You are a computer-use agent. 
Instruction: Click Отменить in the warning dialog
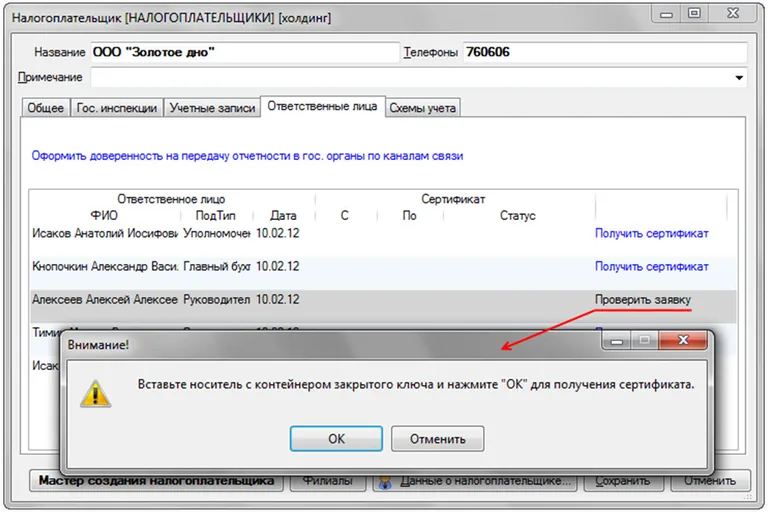(437, 439)
